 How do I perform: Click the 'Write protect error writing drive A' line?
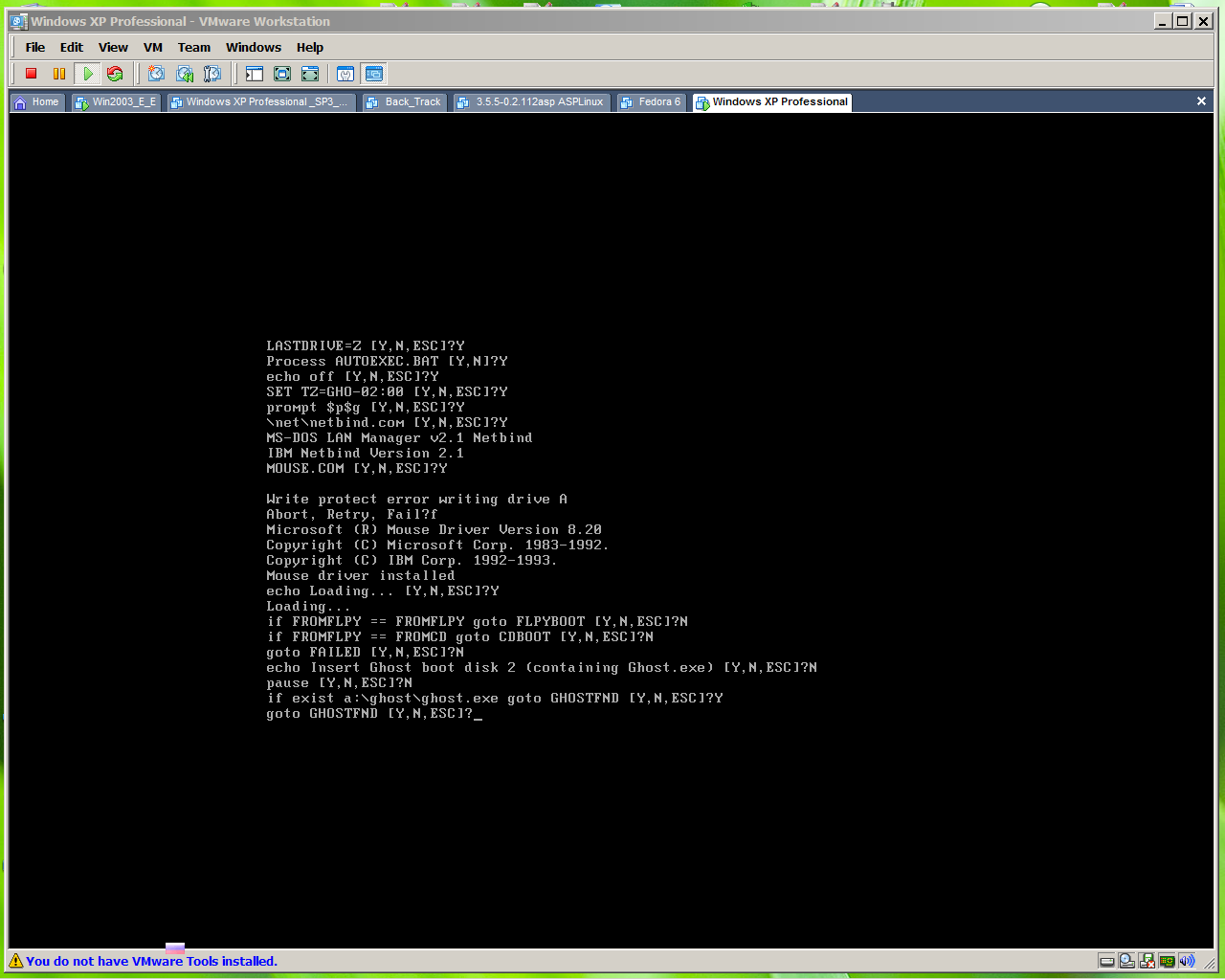point(416,500)
